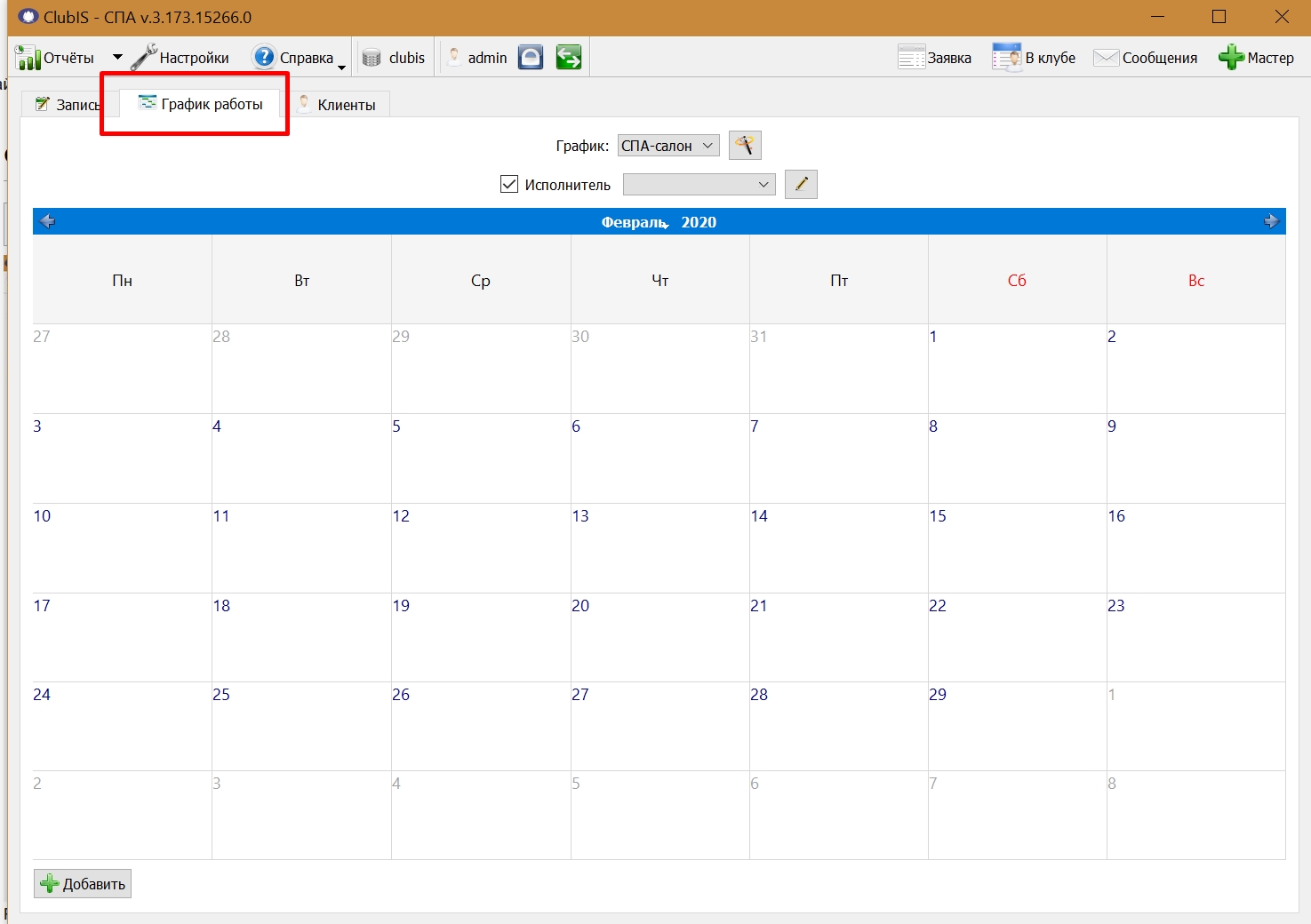Screen dimensions: 1311x924
Task: Select February 25 calendar cell
Action: click(x=302, y=726)
